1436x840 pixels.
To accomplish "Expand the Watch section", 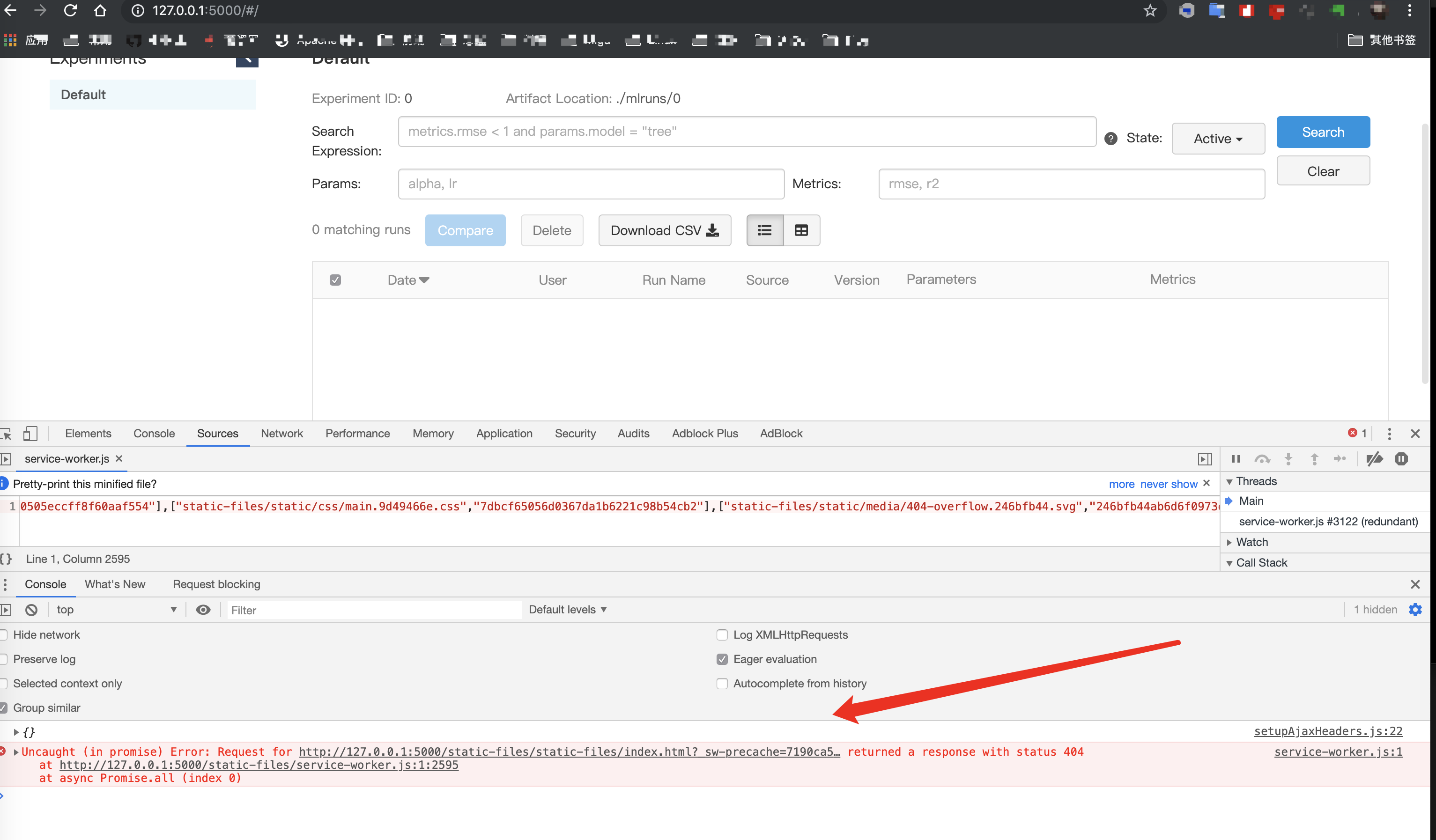I will [x=1252, y=542].
